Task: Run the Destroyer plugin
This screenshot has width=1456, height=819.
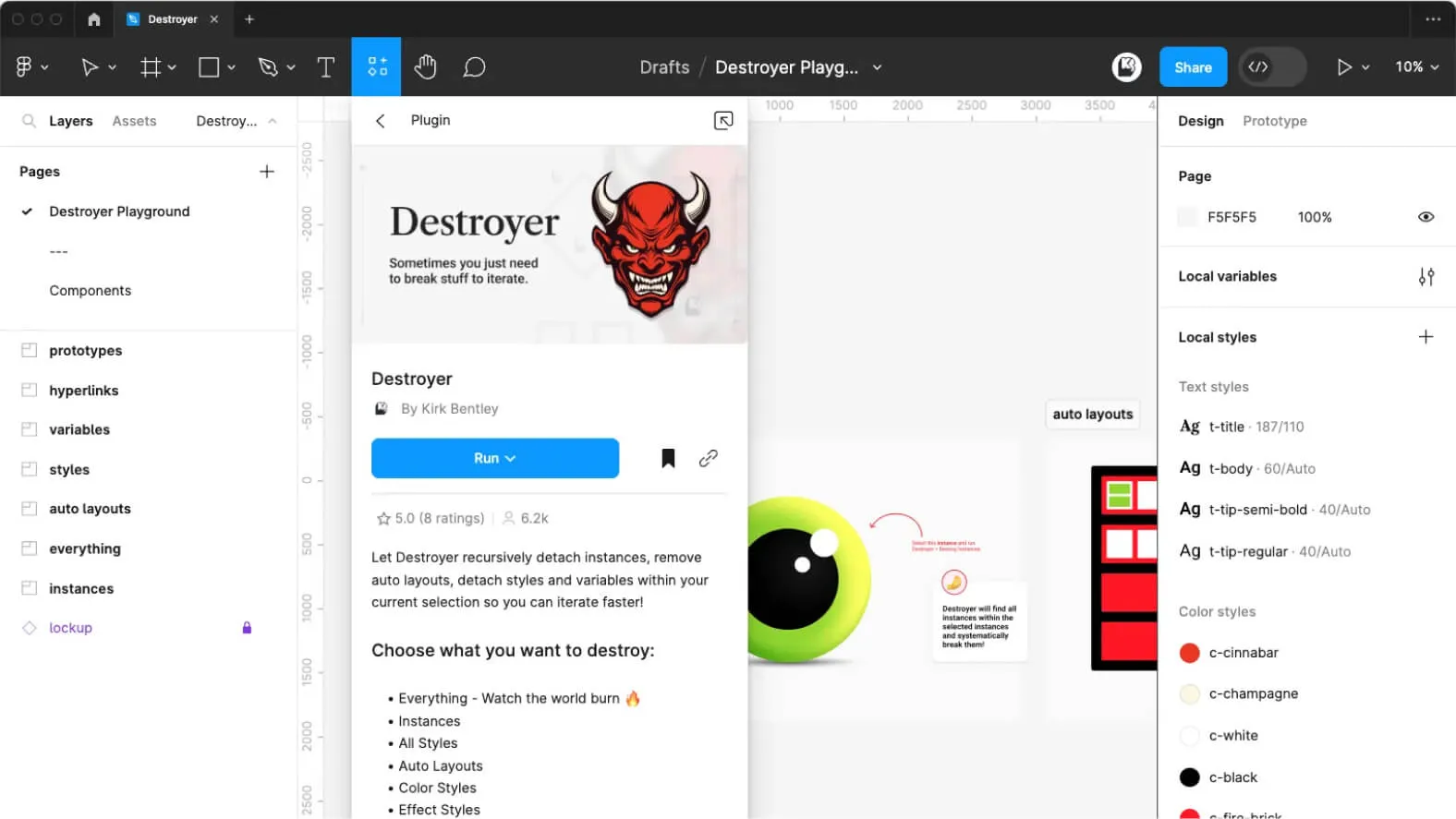Action: (494, 458)
